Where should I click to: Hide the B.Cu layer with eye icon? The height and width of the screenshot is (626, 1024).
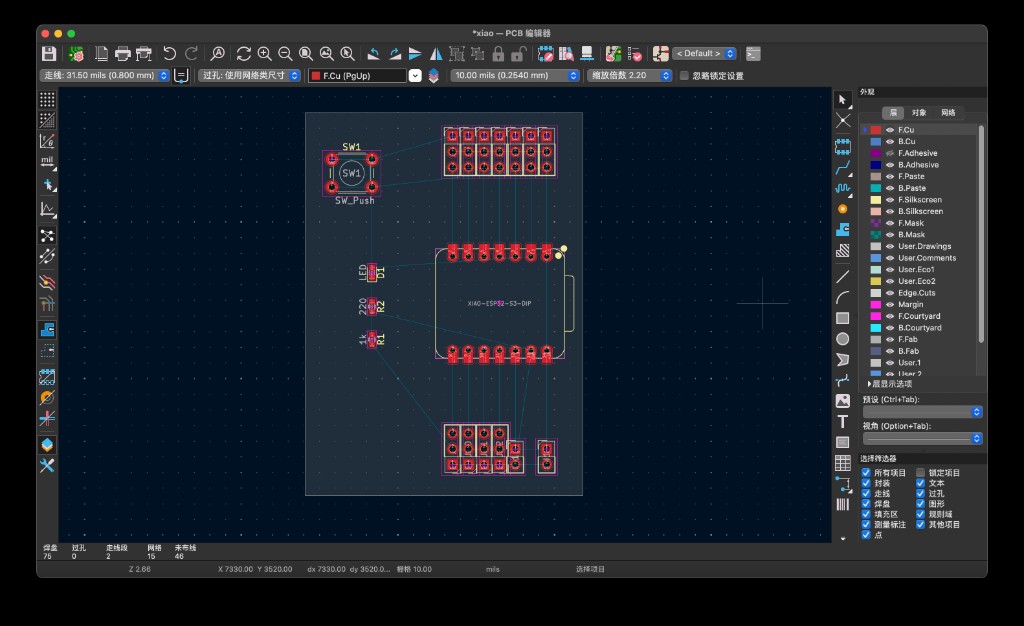pyautogui.click(x=889, y=142)
